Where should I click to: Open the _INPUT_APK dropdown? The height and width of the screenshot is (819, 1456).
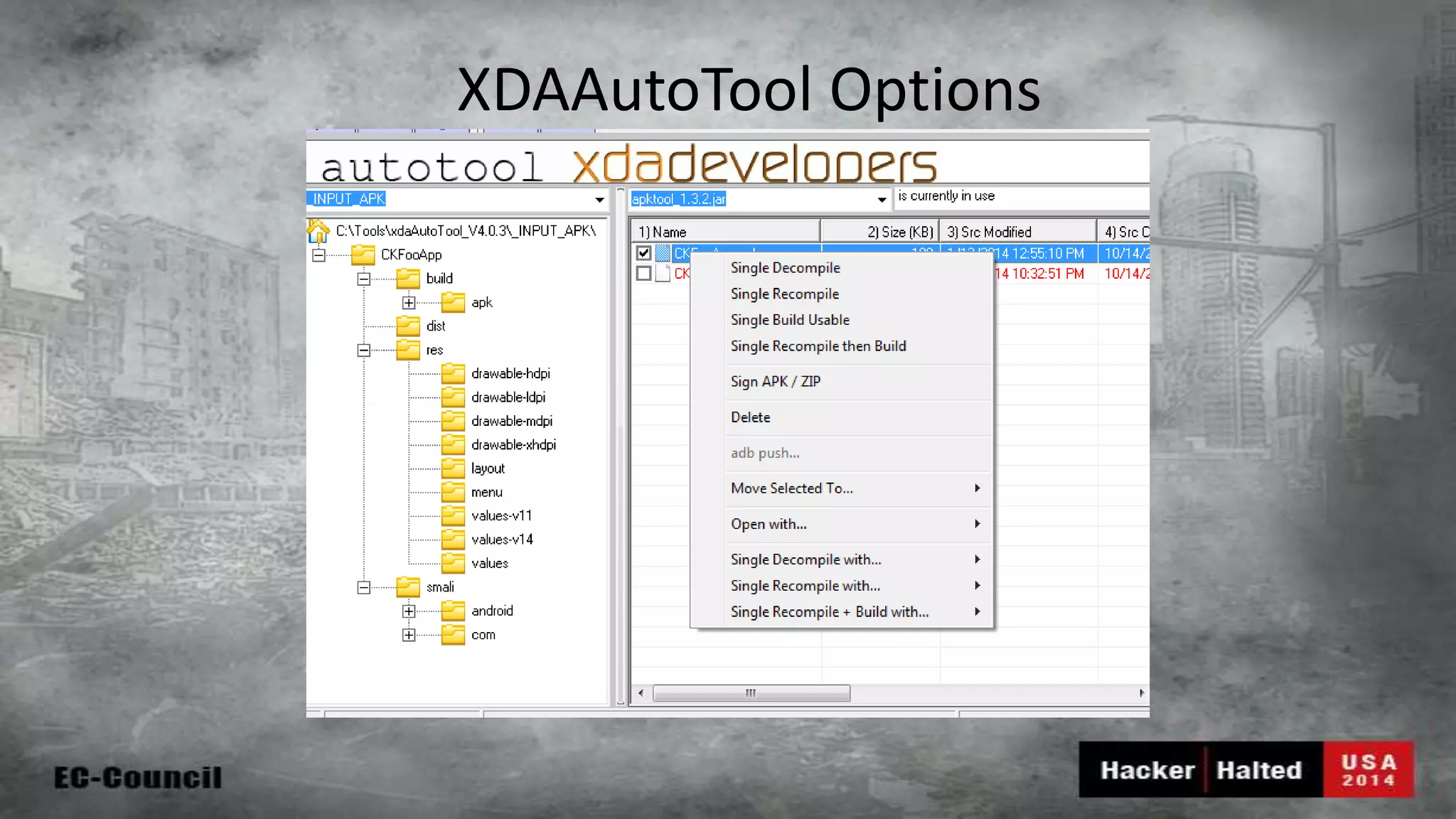click(x=599, y=200)
